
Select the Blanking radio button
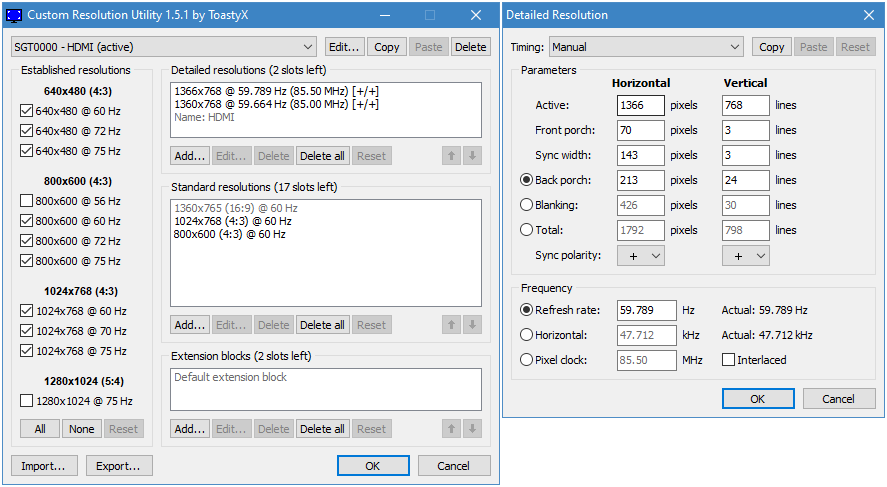click(x=526, y=205)
